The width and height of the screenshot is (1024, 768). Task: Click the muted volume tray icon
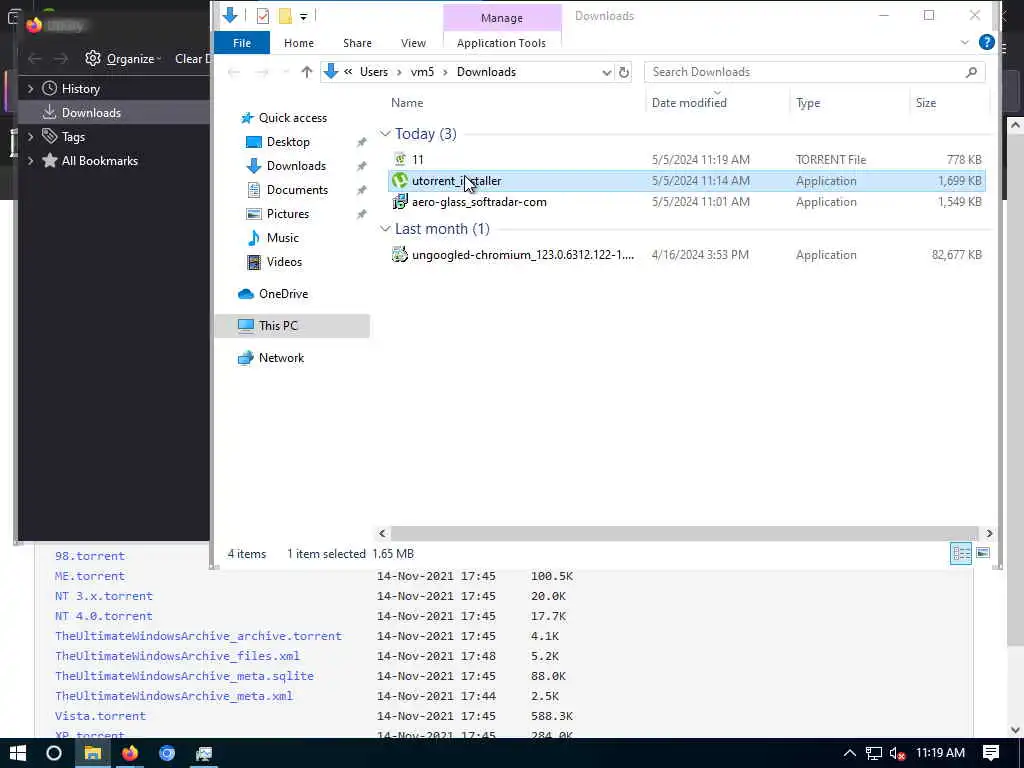pos(897,753)
